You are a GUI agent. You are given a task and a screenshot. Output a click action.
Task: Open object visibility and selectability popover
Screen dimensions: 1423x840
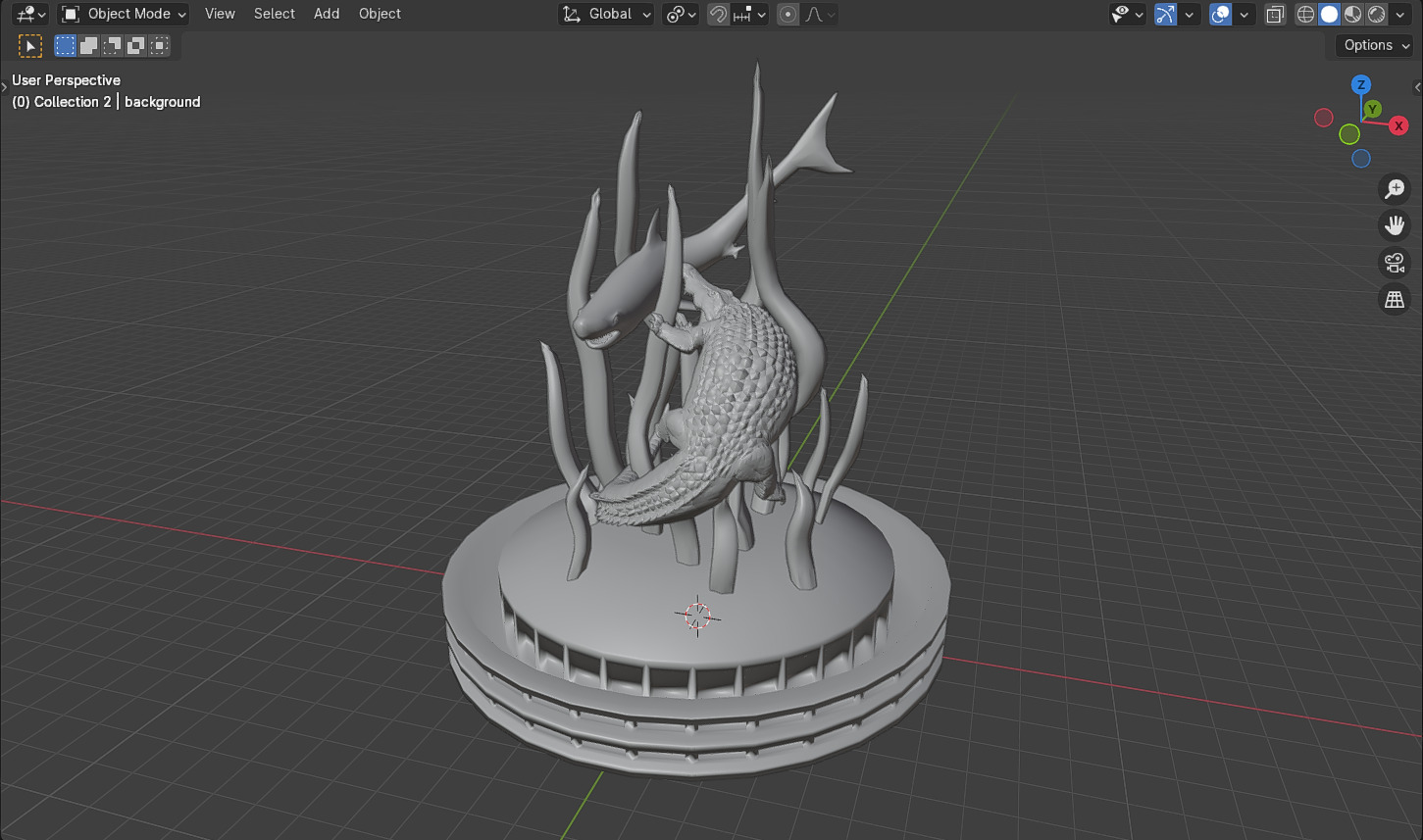coord(1127,14)
